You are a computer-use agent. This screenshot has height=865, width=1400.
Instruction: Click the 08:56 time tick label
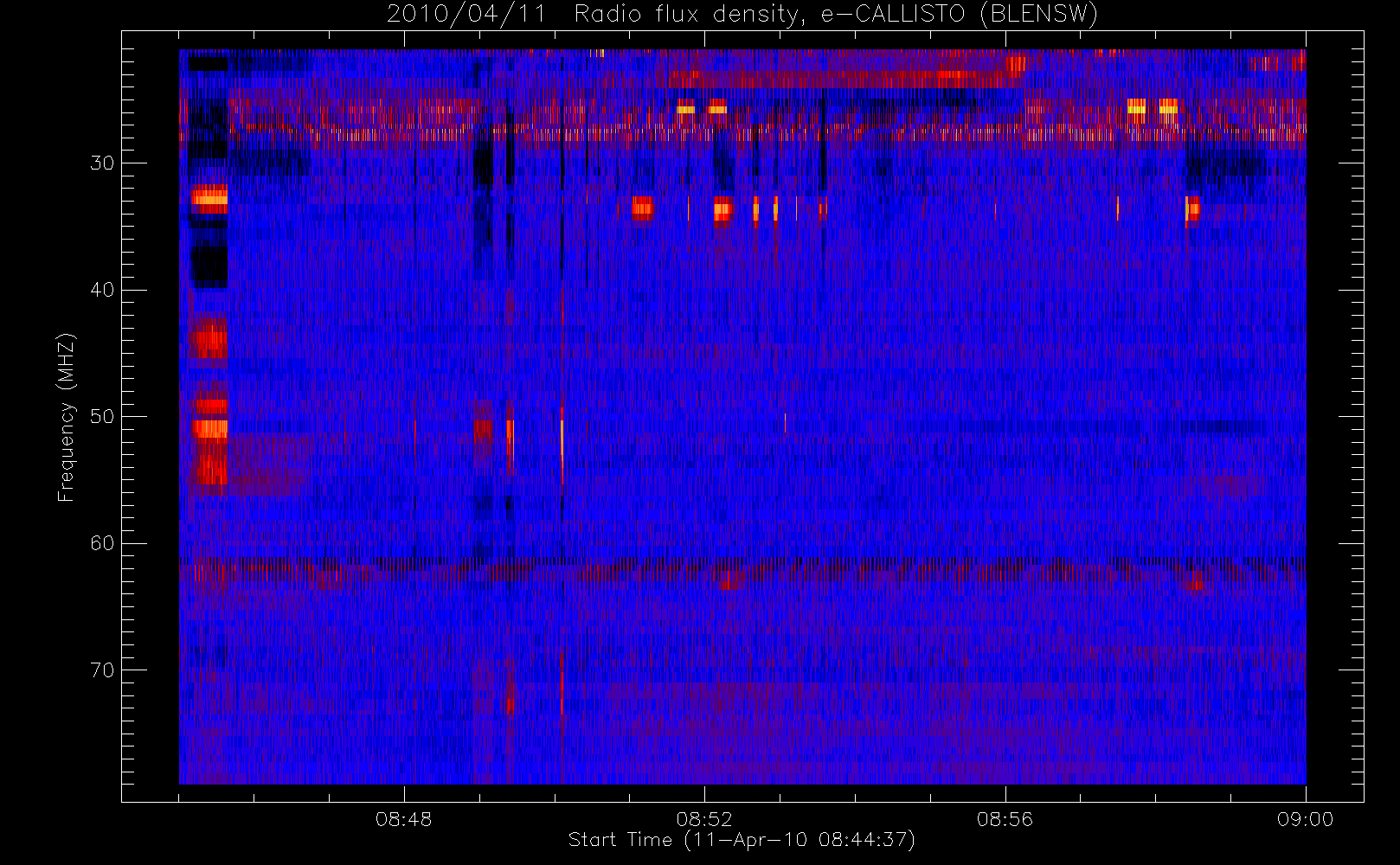pos(1005,819)
